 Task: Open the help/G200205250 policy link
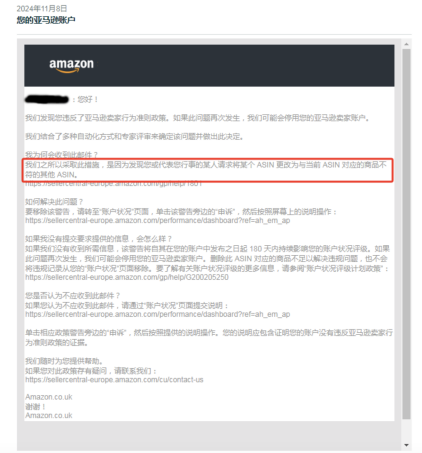127,277
